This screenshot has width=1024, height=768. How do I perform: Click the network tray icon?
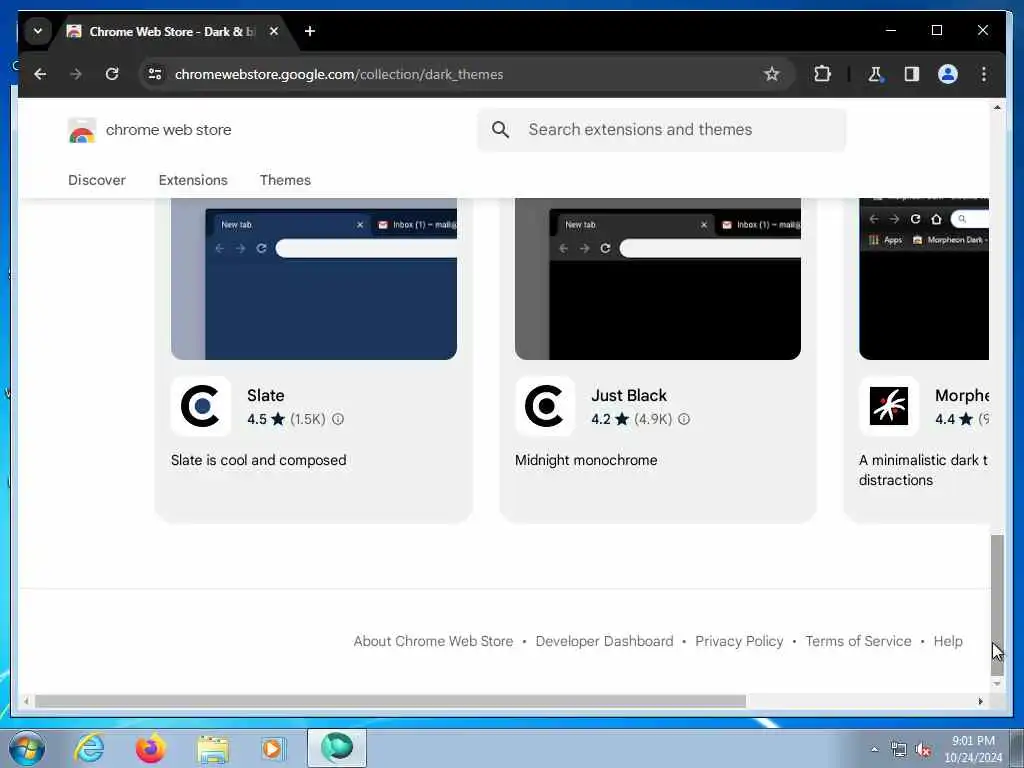pos(899,750)
